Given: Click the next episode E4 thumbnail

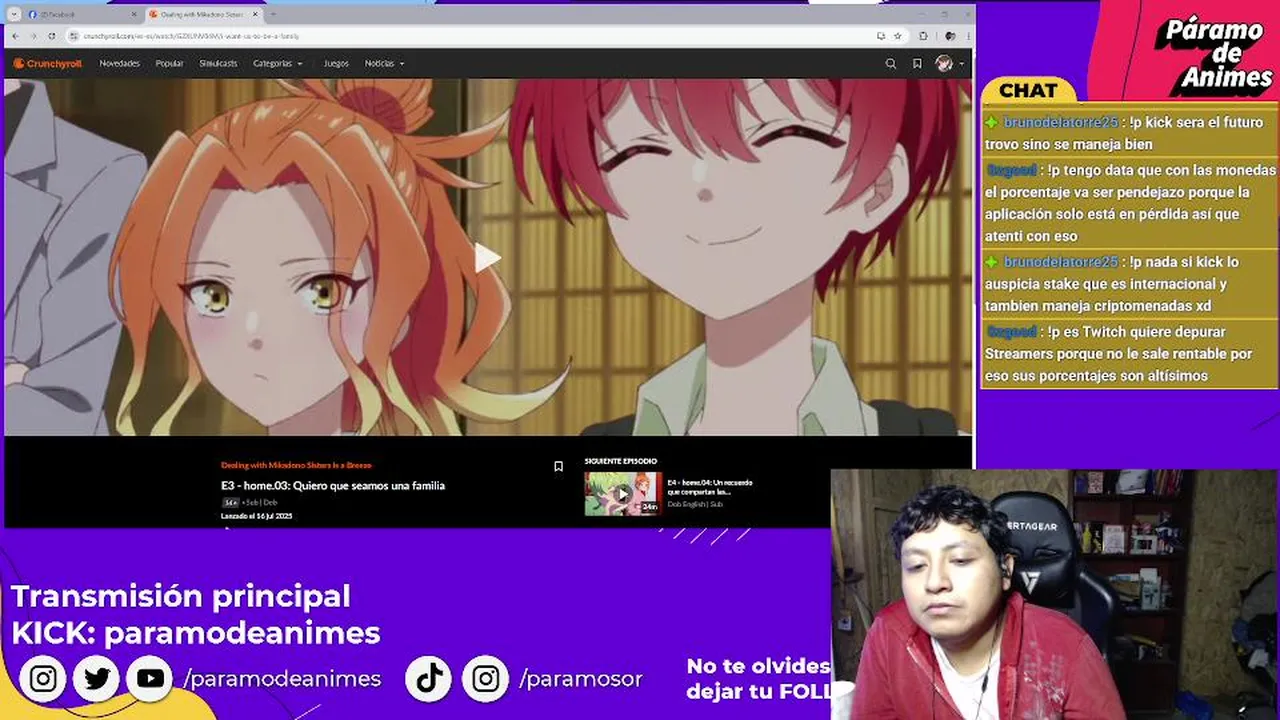Looking at the screenshot, I should point(623,493).
